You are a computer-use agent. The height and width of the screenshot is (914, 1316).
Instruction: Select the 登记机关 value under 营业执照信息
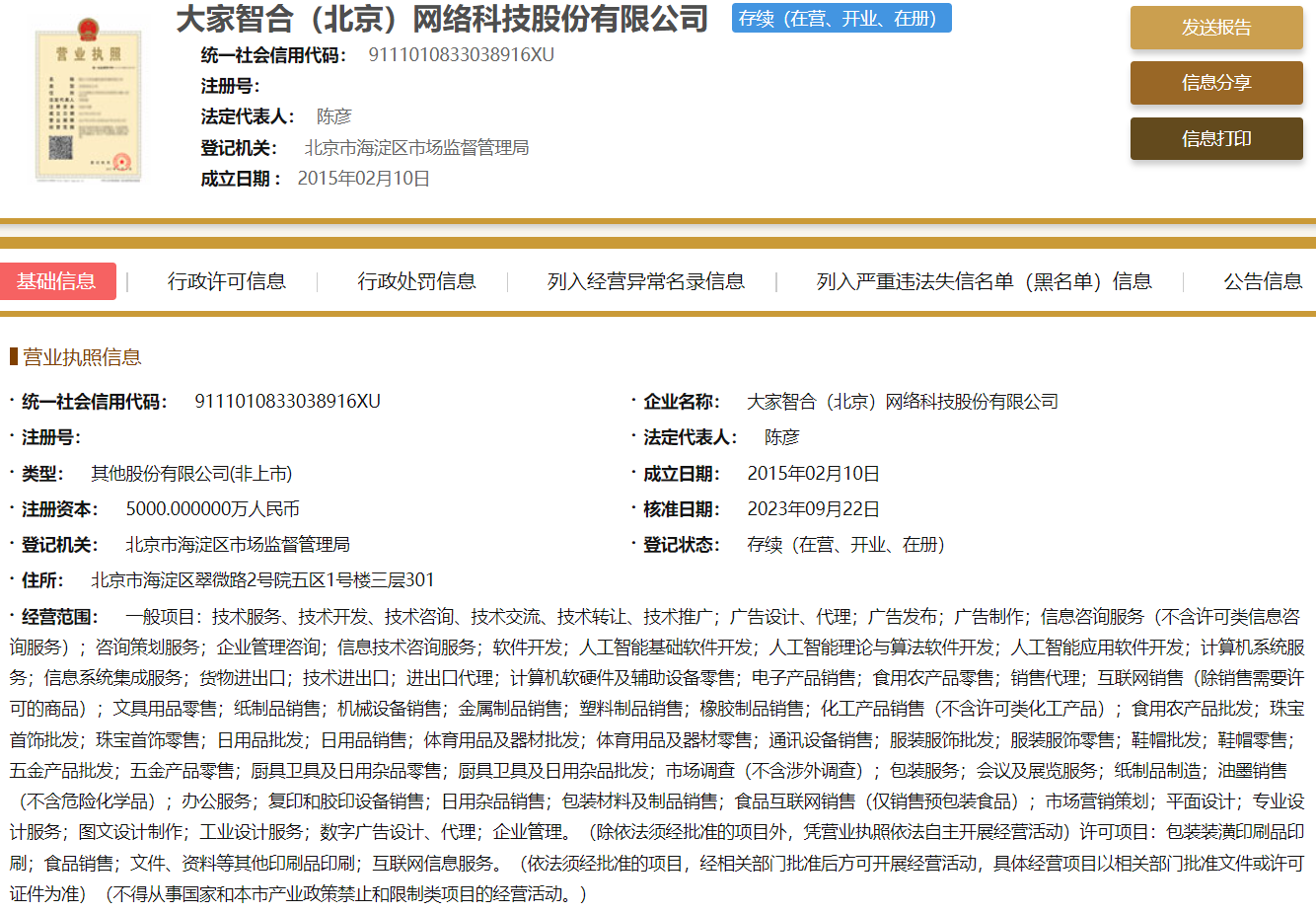click(x=238, y=545)
